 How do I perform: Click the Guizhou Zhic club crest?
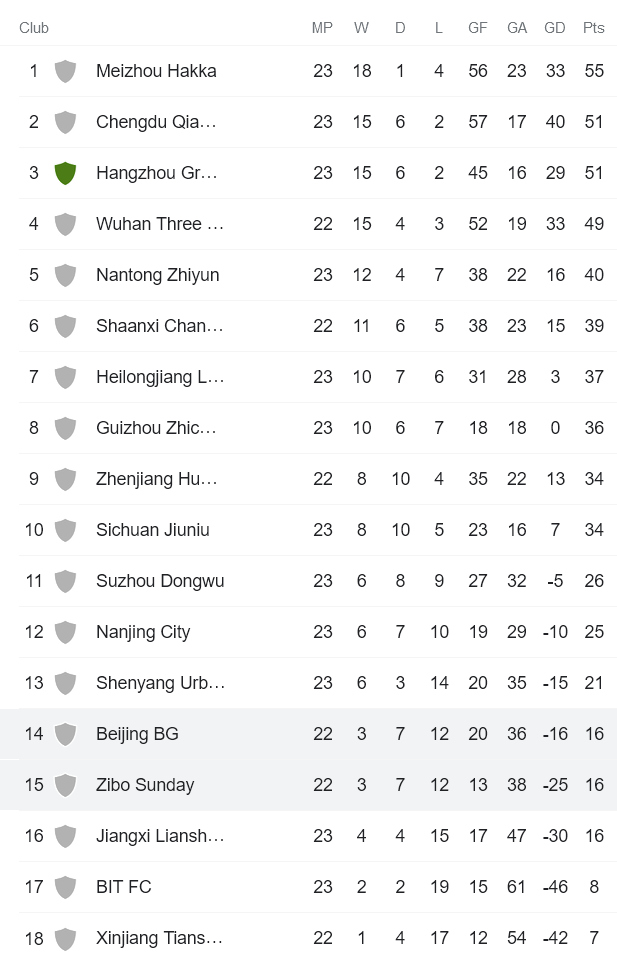coord(65,428)
